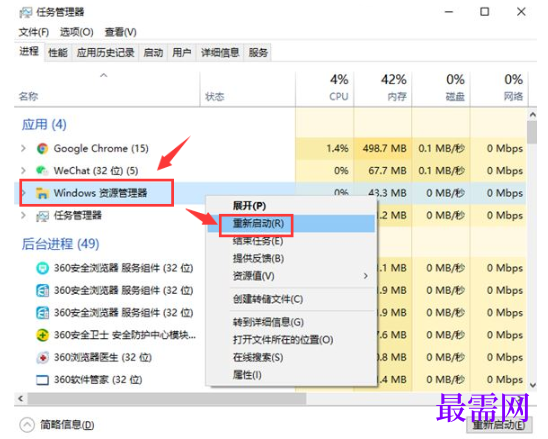Viewport: 548px width, 439px height.
Task: Sort by the 网络 column header
Action: coord(499,88)
